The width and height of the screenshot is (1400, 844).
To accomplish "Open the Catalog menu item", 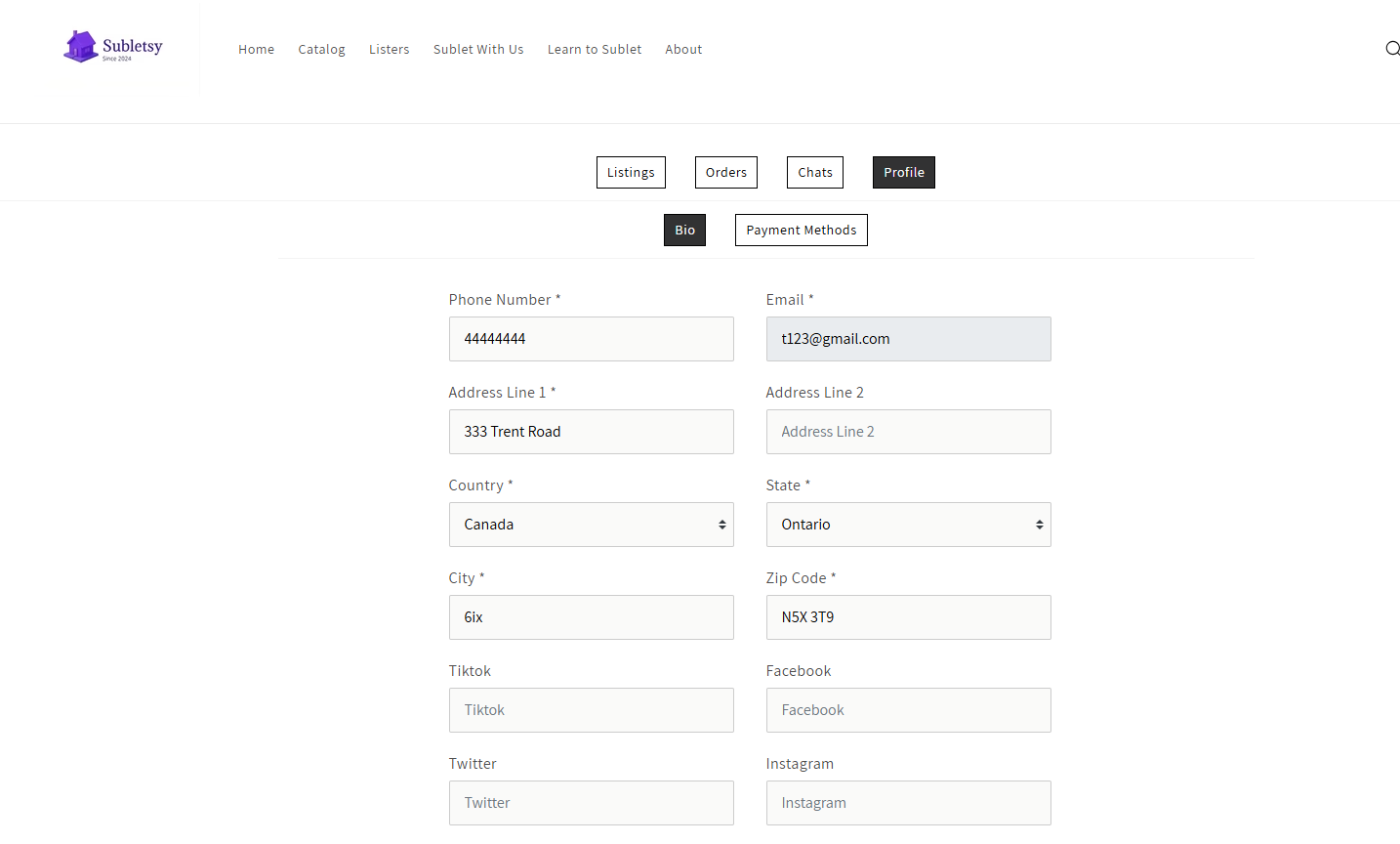I will (x=321, y=50).
